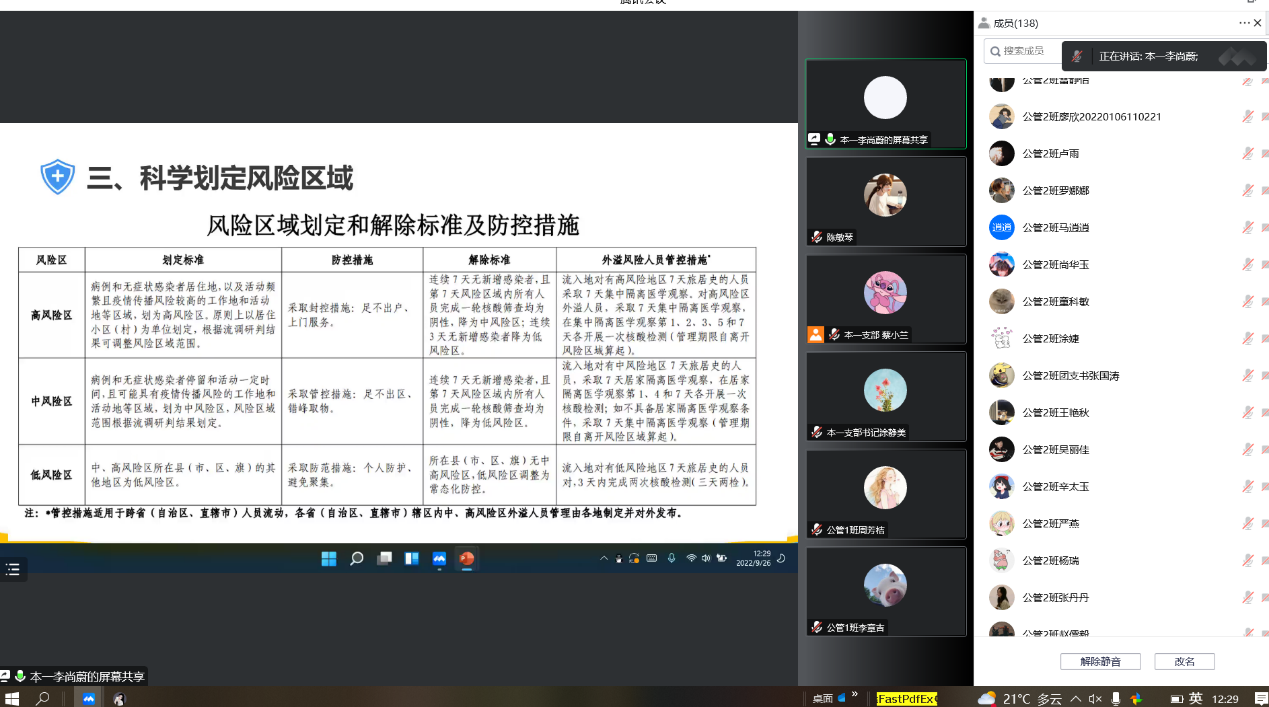Click the 解除静音 (unmute) button

(1100, 662)
